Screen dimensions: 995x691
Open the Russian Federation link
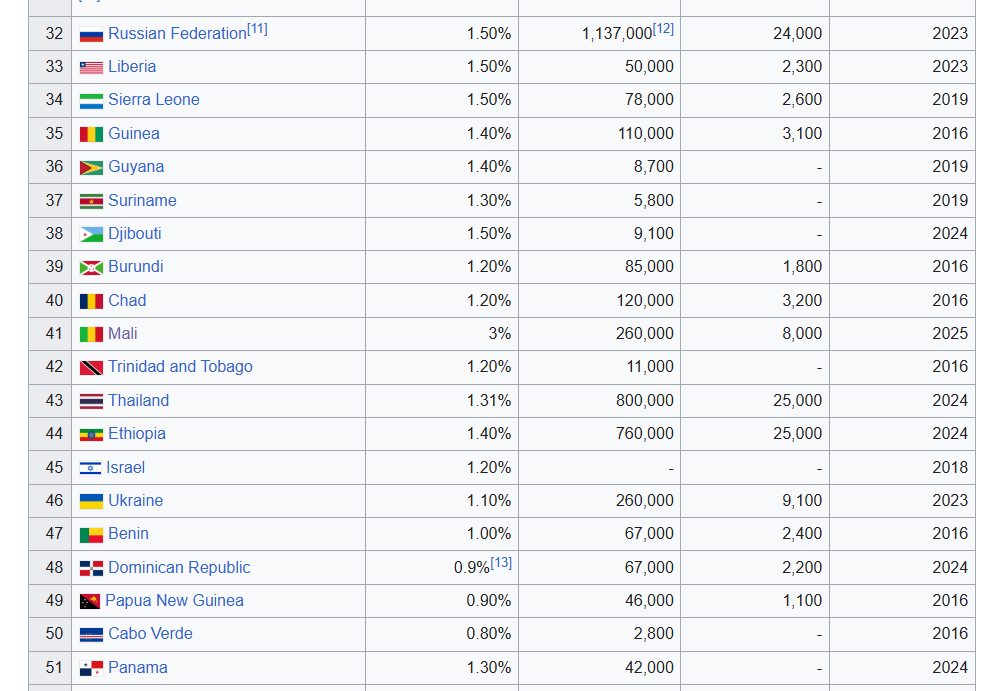pos(177,34)
